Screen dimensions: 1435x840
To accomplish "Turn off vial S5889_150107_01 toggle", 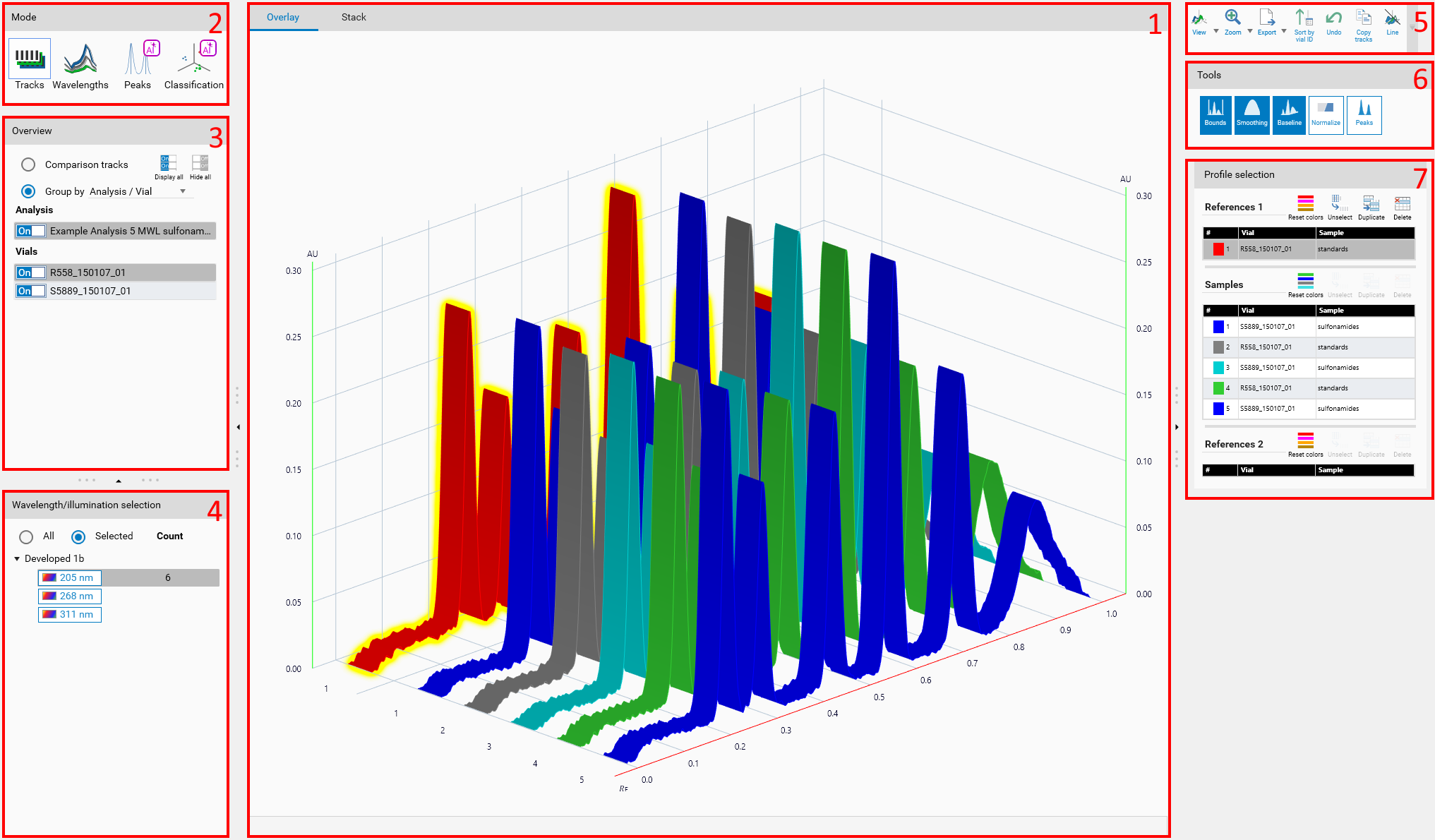I will [x=30, y=291].
